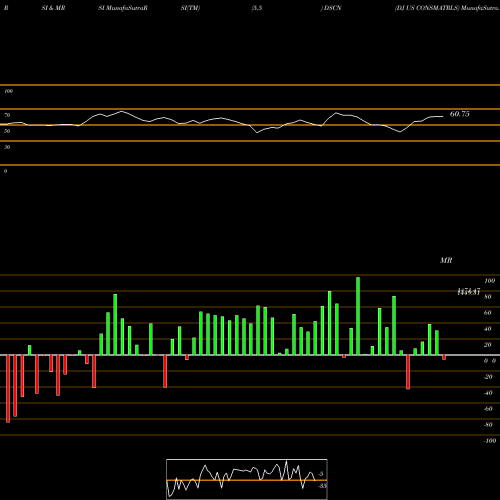Click the MR axis label -60
This screenshot has width=500, height=500.
tap(488, 409)
